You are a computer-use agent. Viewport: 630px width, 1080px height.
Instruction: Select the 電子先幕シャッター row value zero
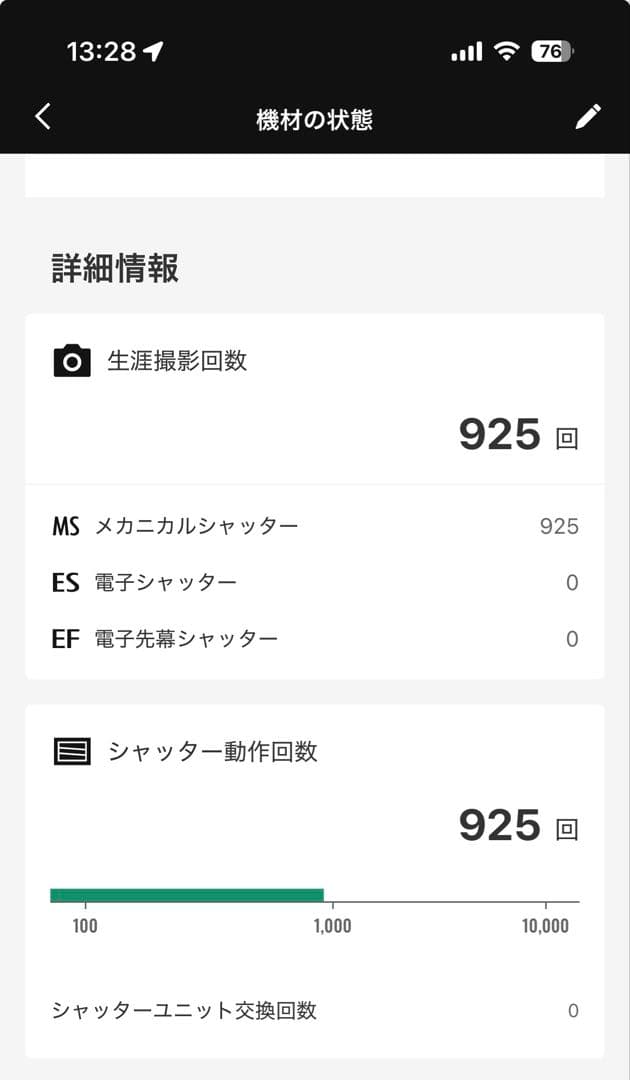click(x=571, y=638)
